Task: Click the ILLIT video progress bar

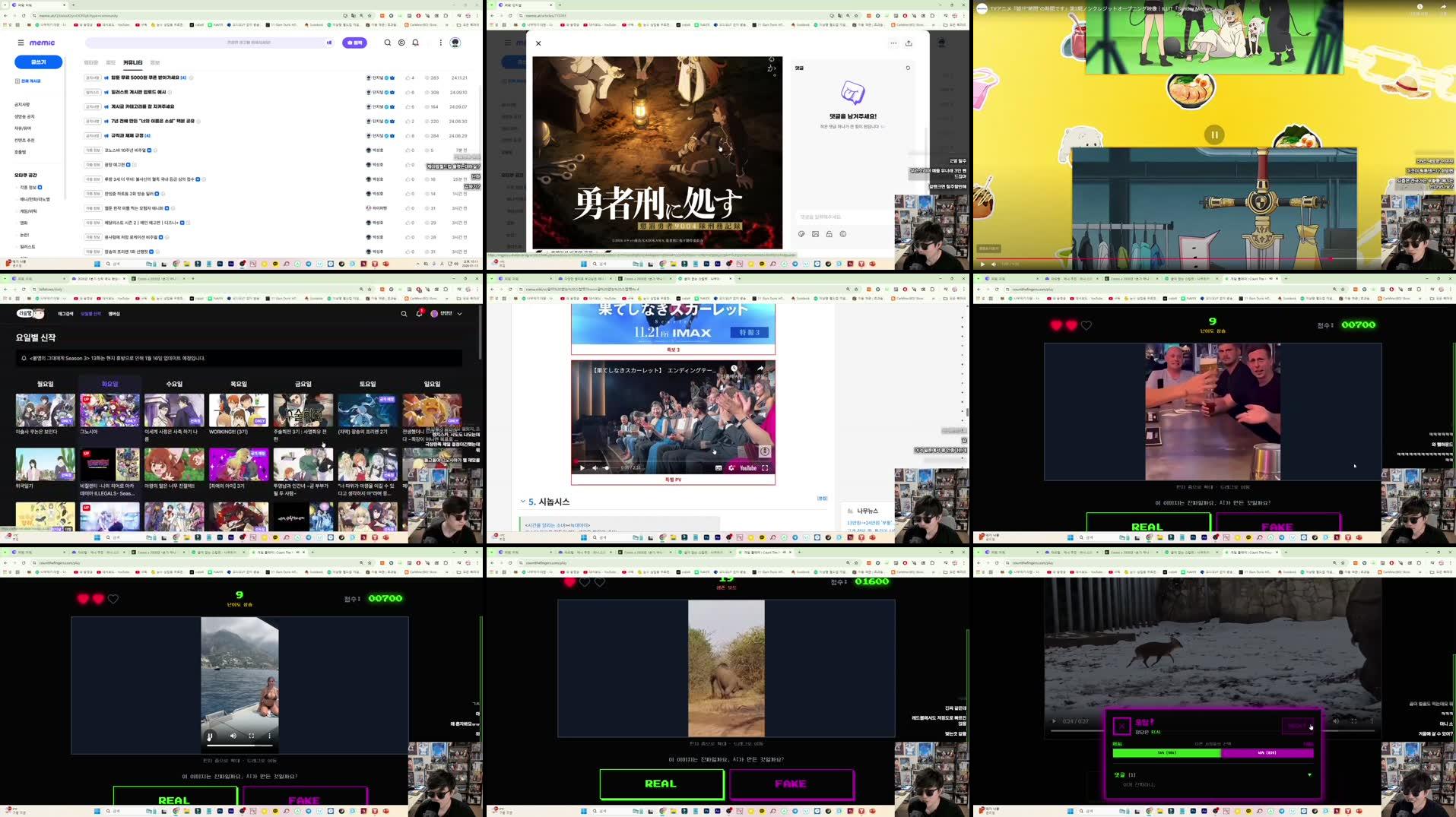Action: [1178, 258]
